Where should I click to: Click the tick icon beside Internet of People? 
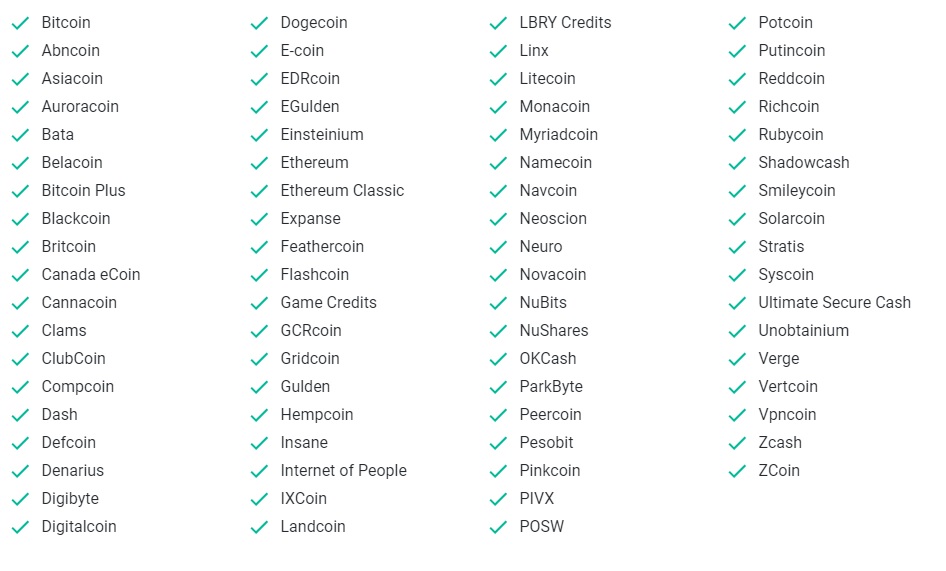[x=259, y=471]
